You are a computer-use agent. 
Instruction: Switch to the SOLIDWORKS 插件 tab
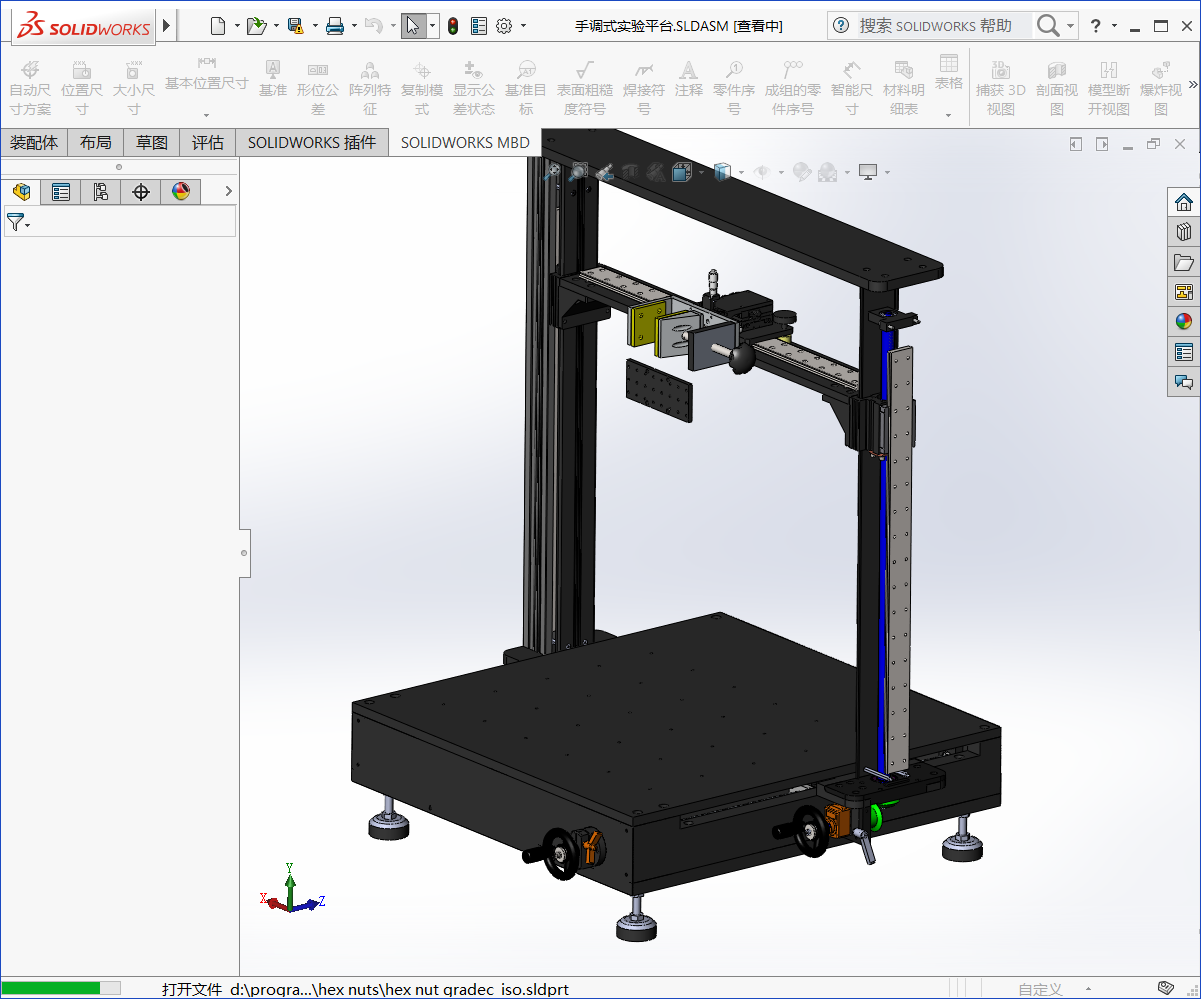pyautogui.click(x=312, y=143)
